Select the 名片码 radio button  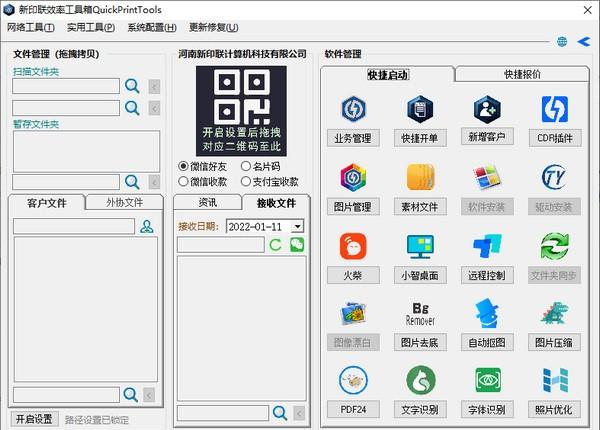246,166
